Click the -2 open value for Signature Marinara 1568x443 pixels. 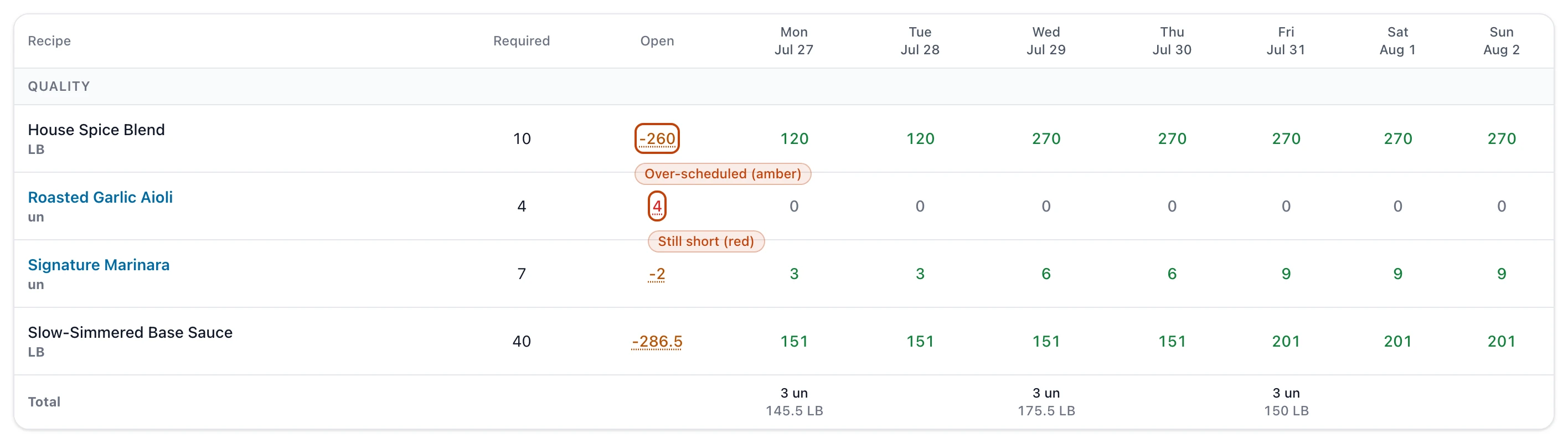(657, 274)
